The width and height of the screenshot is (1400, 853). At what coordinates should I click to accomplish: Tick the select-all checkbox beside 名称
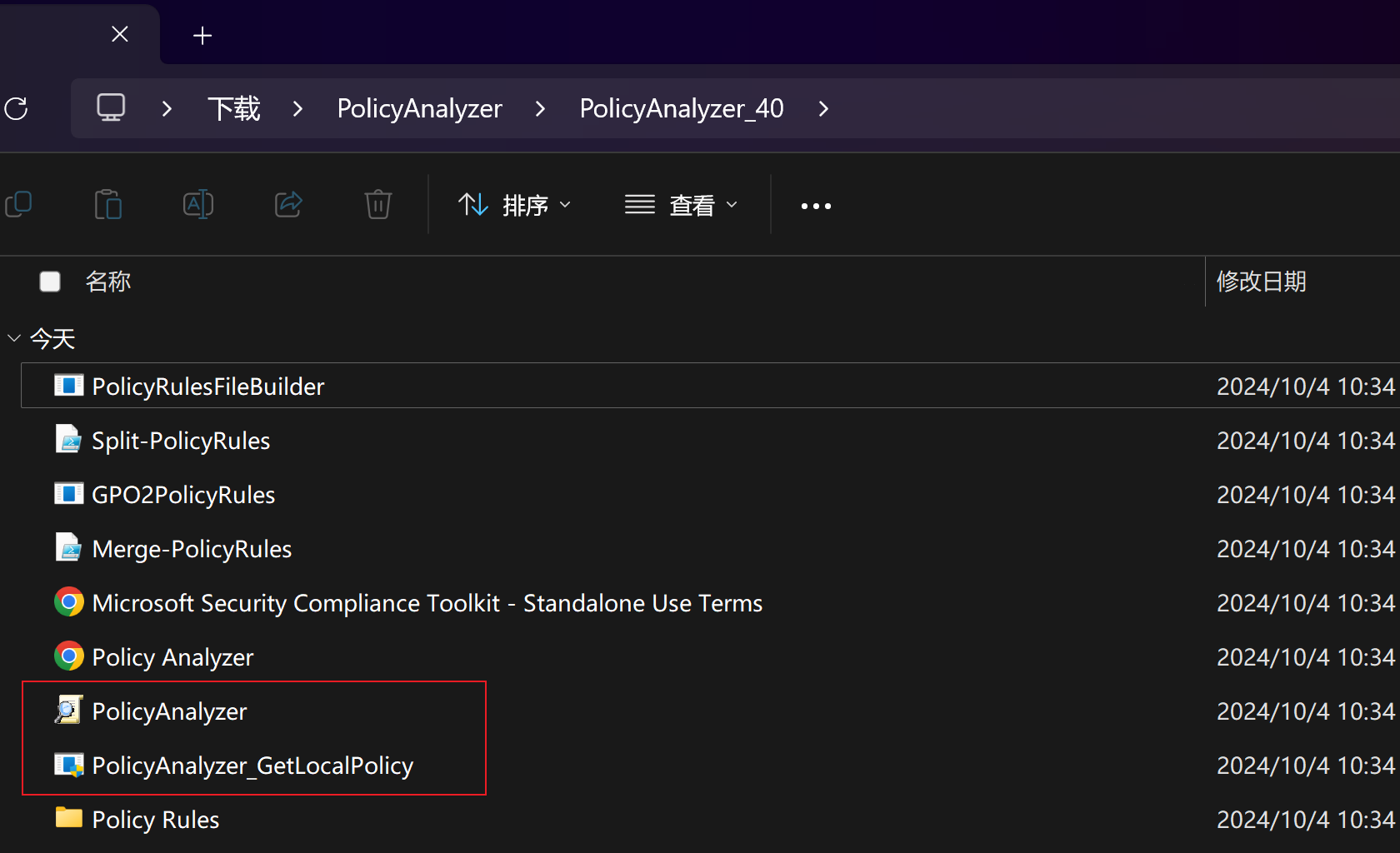tap(50, 282)
